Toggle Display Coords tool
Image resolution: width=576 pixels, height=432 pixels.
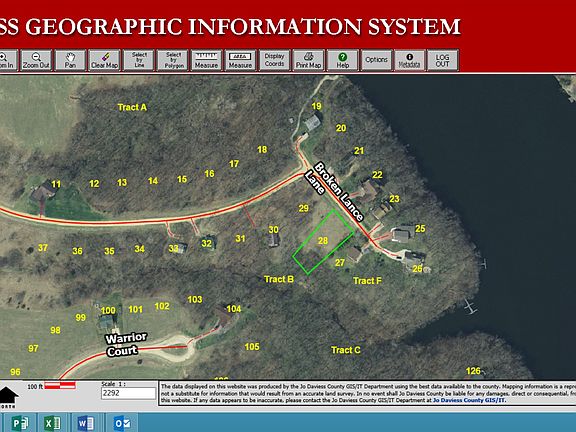[274, 60]
